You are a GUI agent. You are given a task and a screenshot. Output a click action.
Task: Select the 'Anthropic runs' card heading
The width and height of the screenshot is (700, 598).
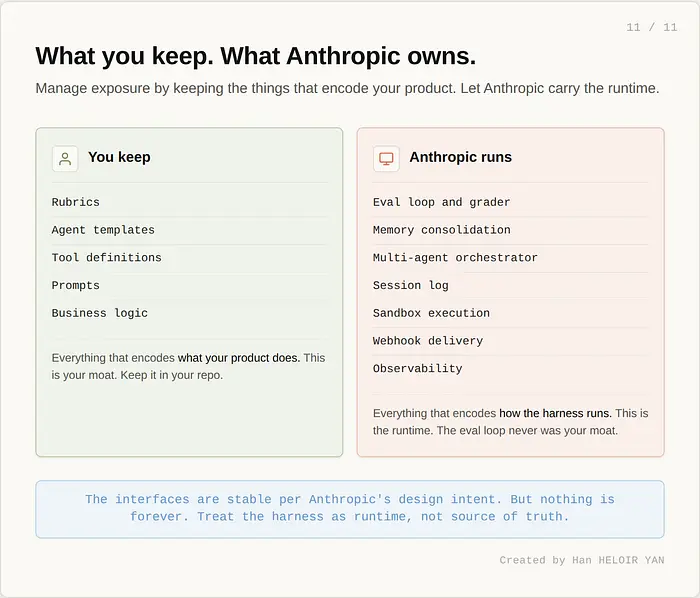point(460,157)
